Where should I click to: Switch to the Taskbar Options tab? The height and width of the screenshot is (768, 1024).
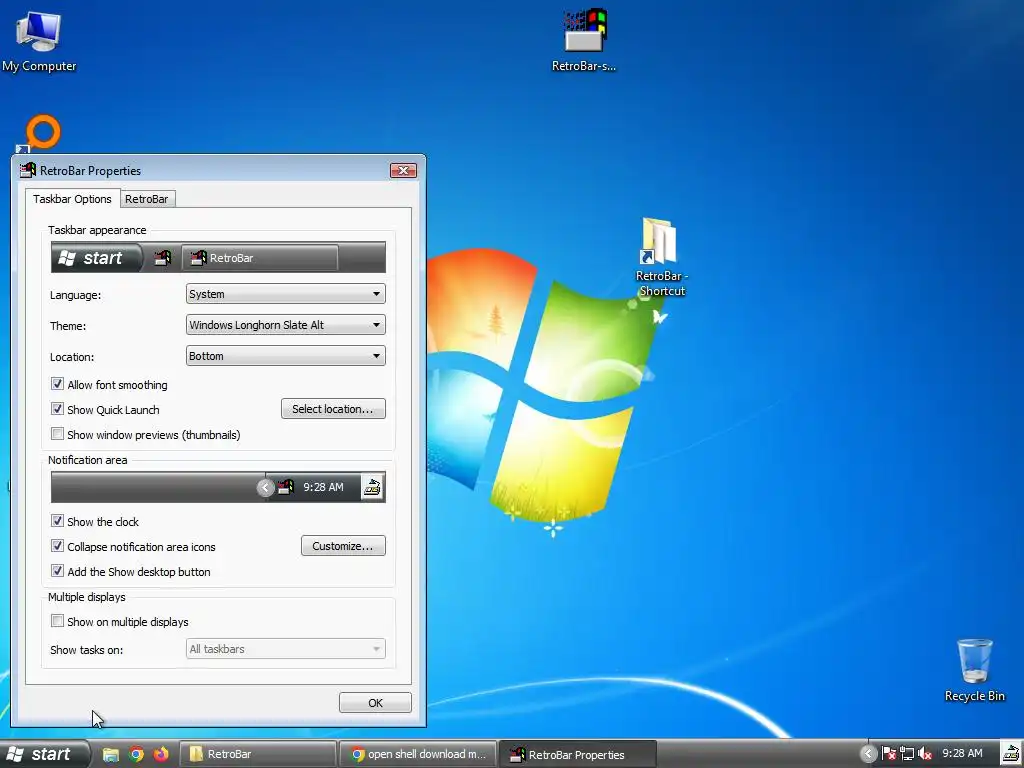click(x=72, y=199)
